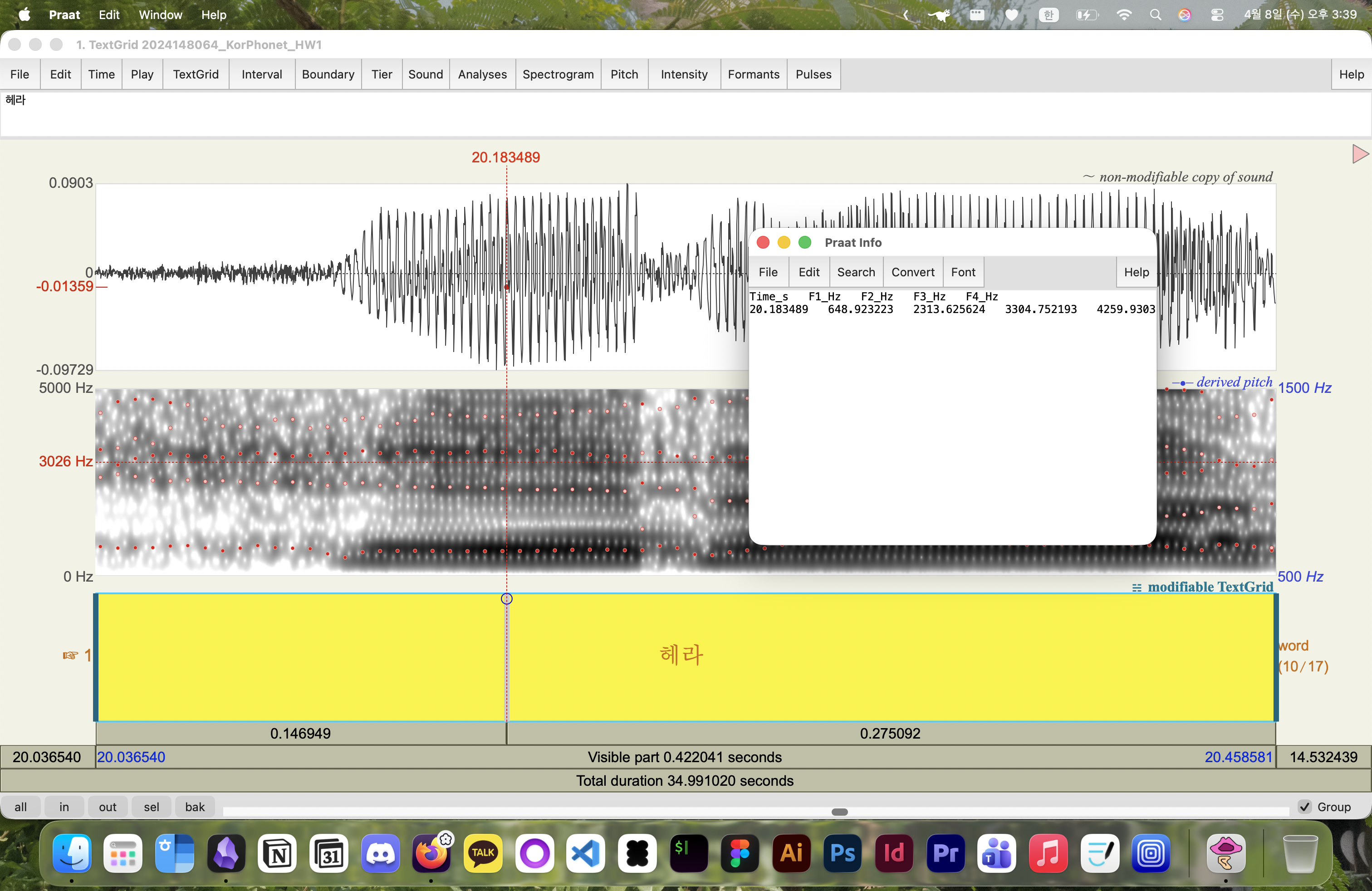Open the Pitch menu
Viewport: 1372px width, 891px height.
(624, 74)
